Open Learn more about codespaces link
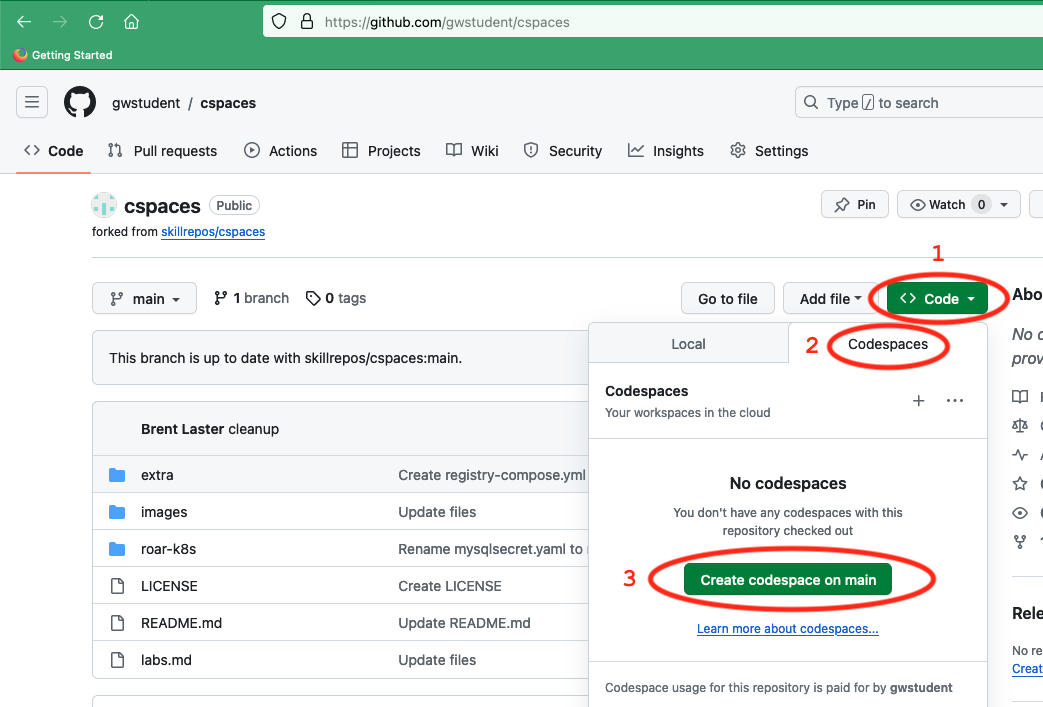1043x707 pixels. point(788,629)
